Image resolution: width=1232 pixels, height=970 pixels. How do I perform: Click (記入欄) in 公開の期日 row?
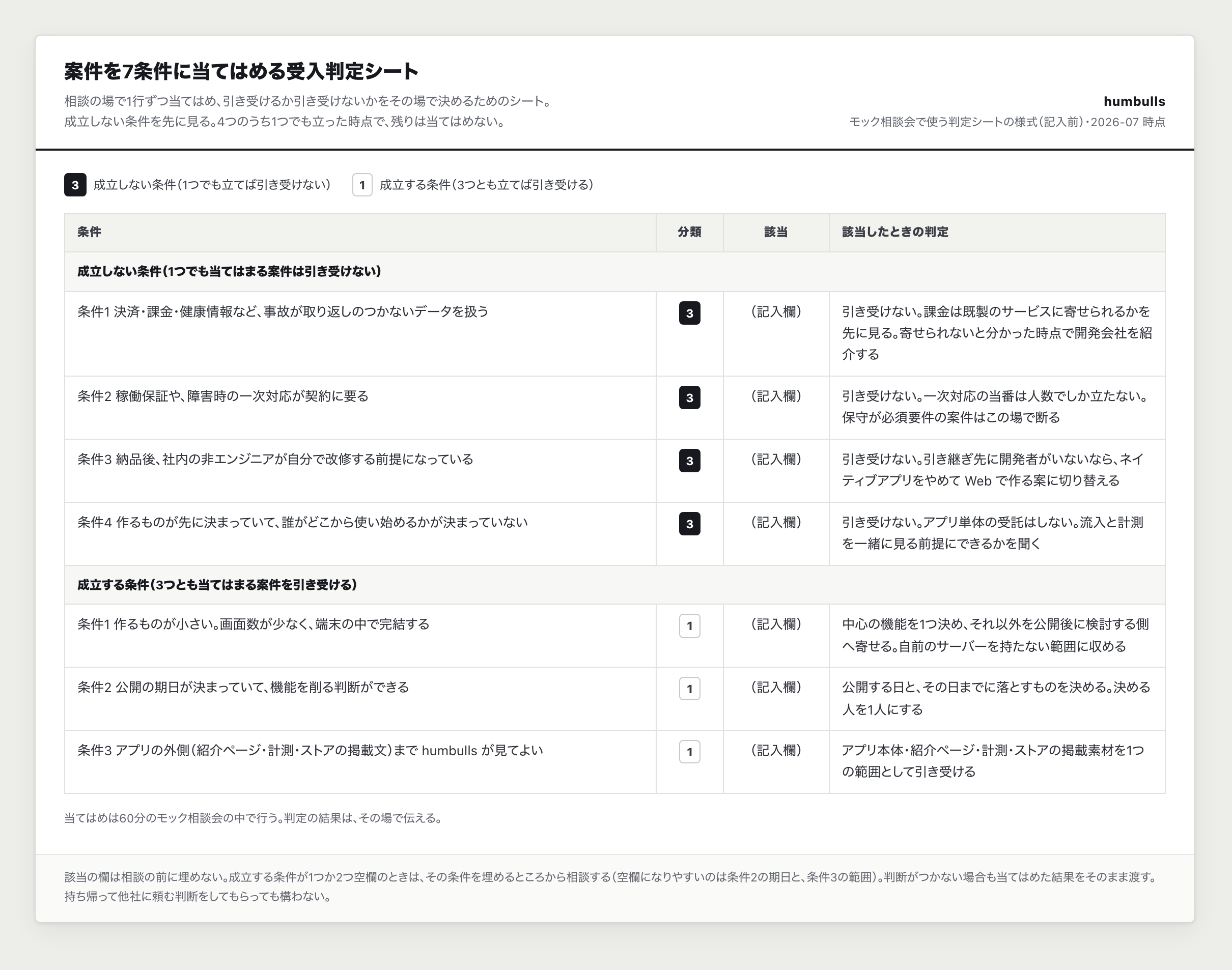click(776, 687)
